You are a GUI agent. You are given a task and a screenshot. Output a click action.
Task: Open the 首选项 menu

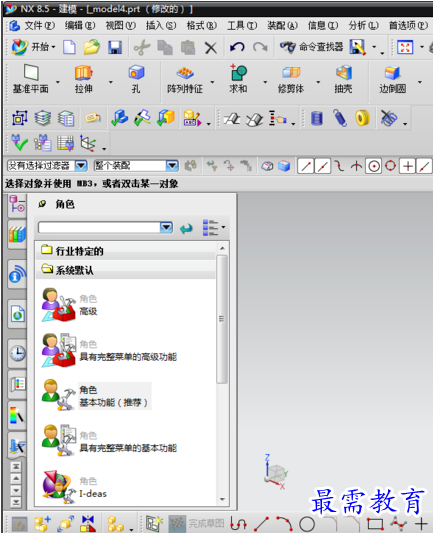click(x=408, y=25)
